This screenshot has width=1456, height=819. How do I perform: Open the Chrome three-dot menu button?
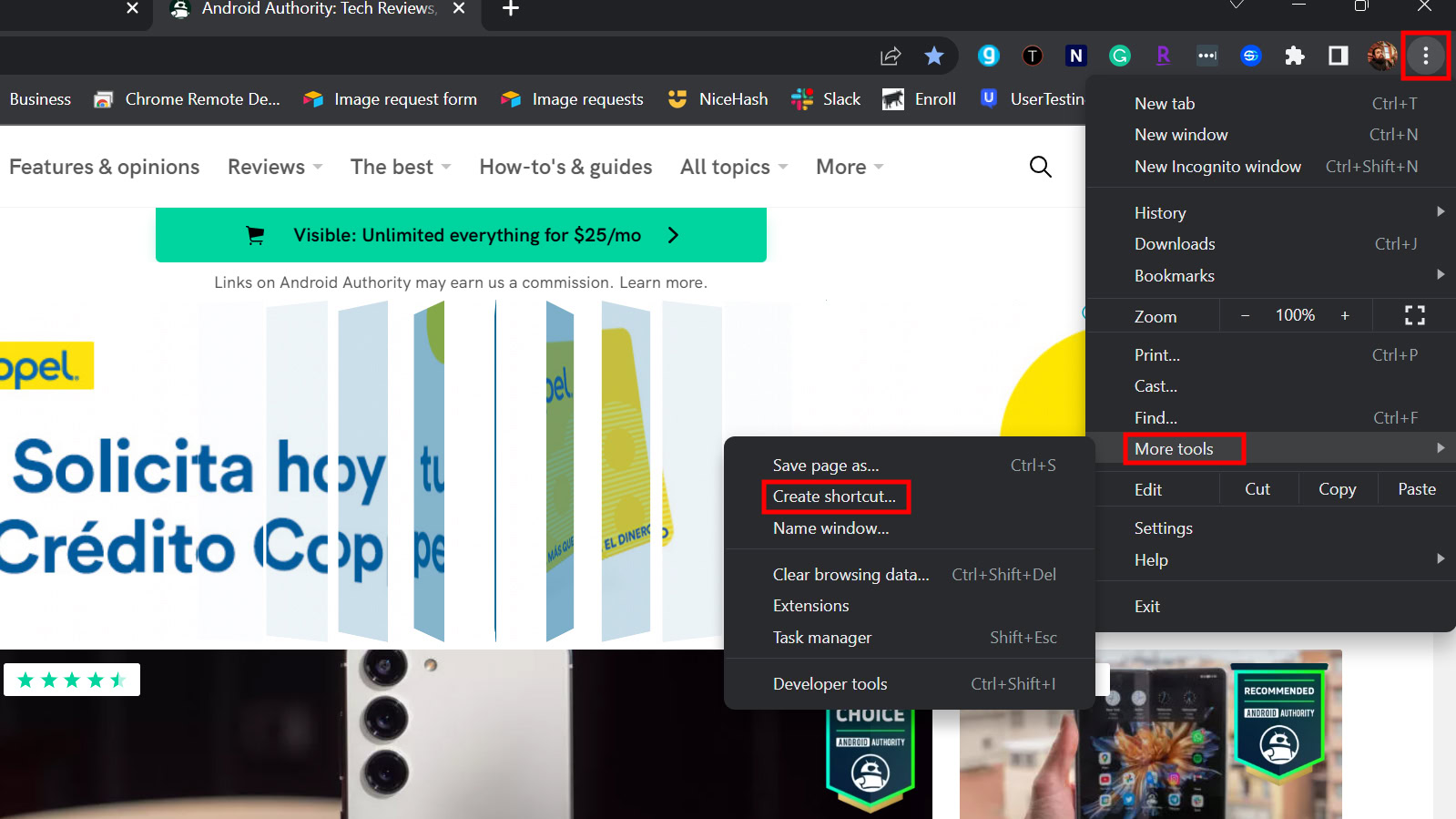pos(1426,56)
